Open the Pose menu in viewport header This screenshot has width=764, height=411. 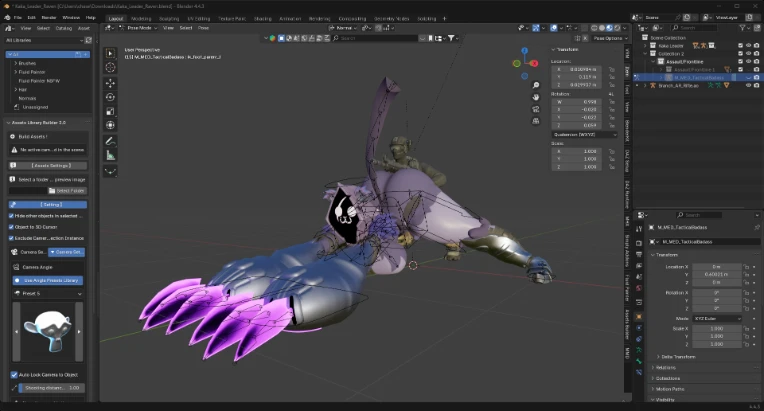coord(204,28)
